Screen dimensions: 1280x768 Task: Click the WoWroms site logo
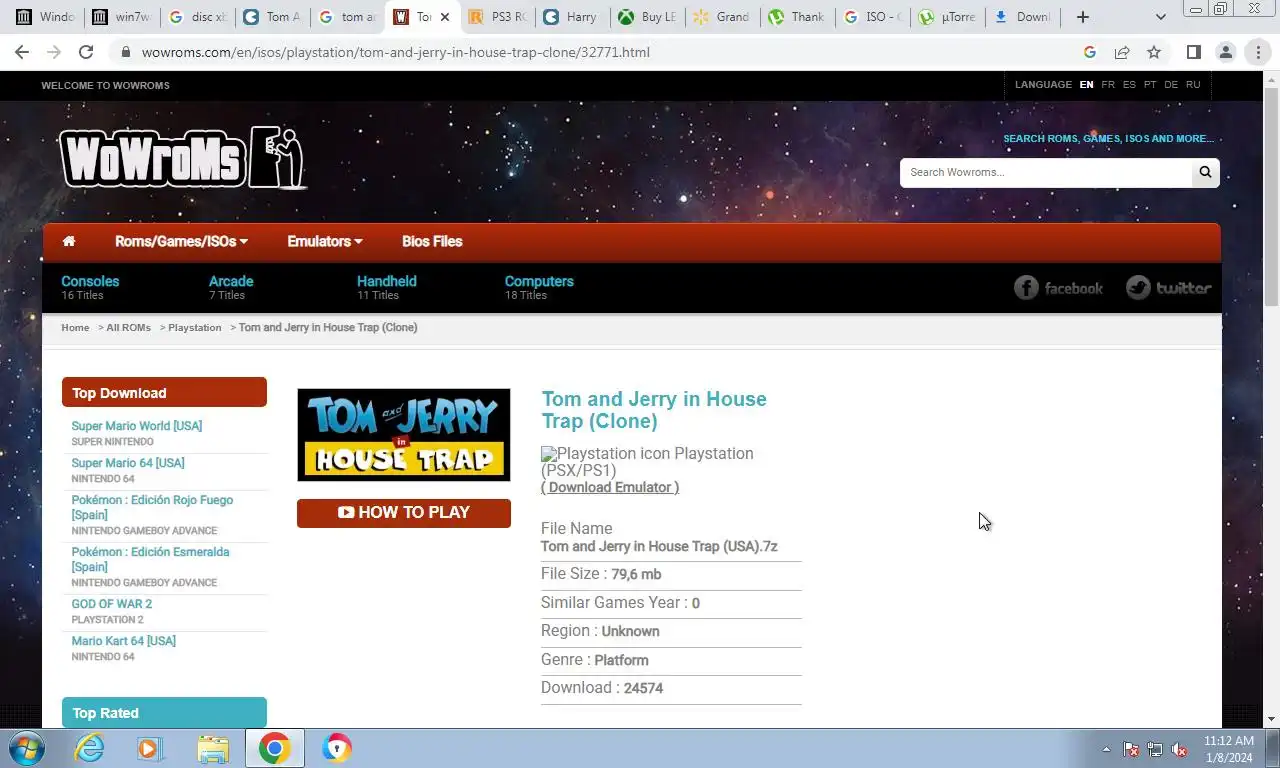coord(182,158)
